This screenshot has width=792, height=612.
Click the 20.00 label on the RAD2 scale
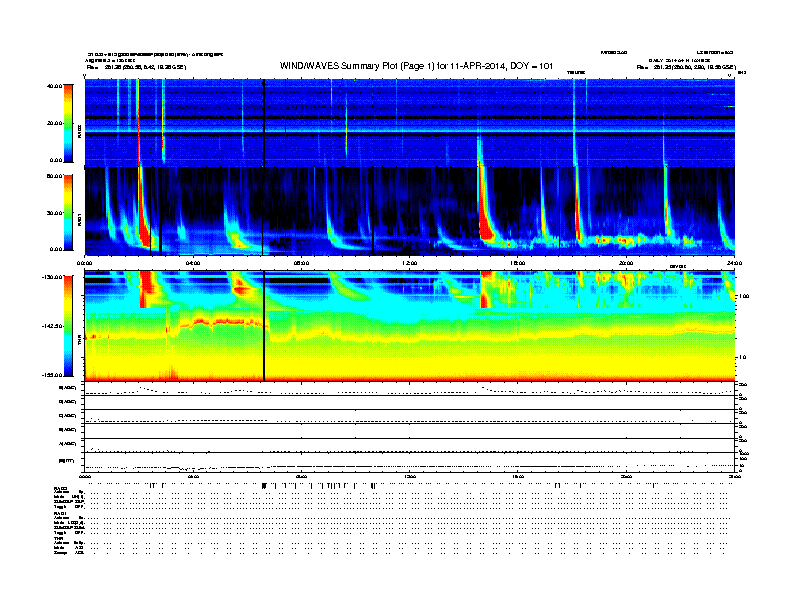[x=54, y=123]
